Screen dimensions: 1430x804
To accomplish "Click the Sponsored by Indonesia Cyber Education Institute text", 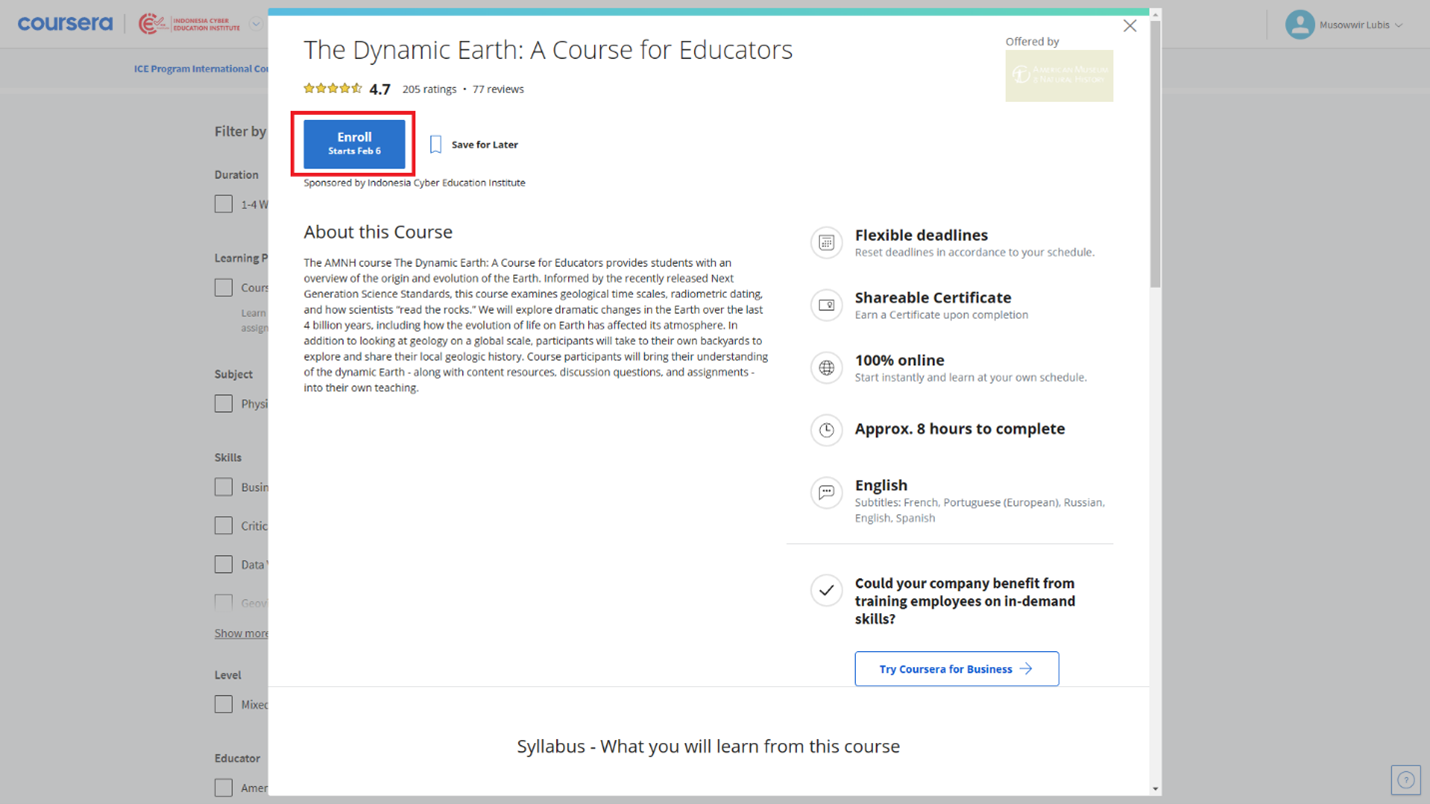I will pos(414,183).
